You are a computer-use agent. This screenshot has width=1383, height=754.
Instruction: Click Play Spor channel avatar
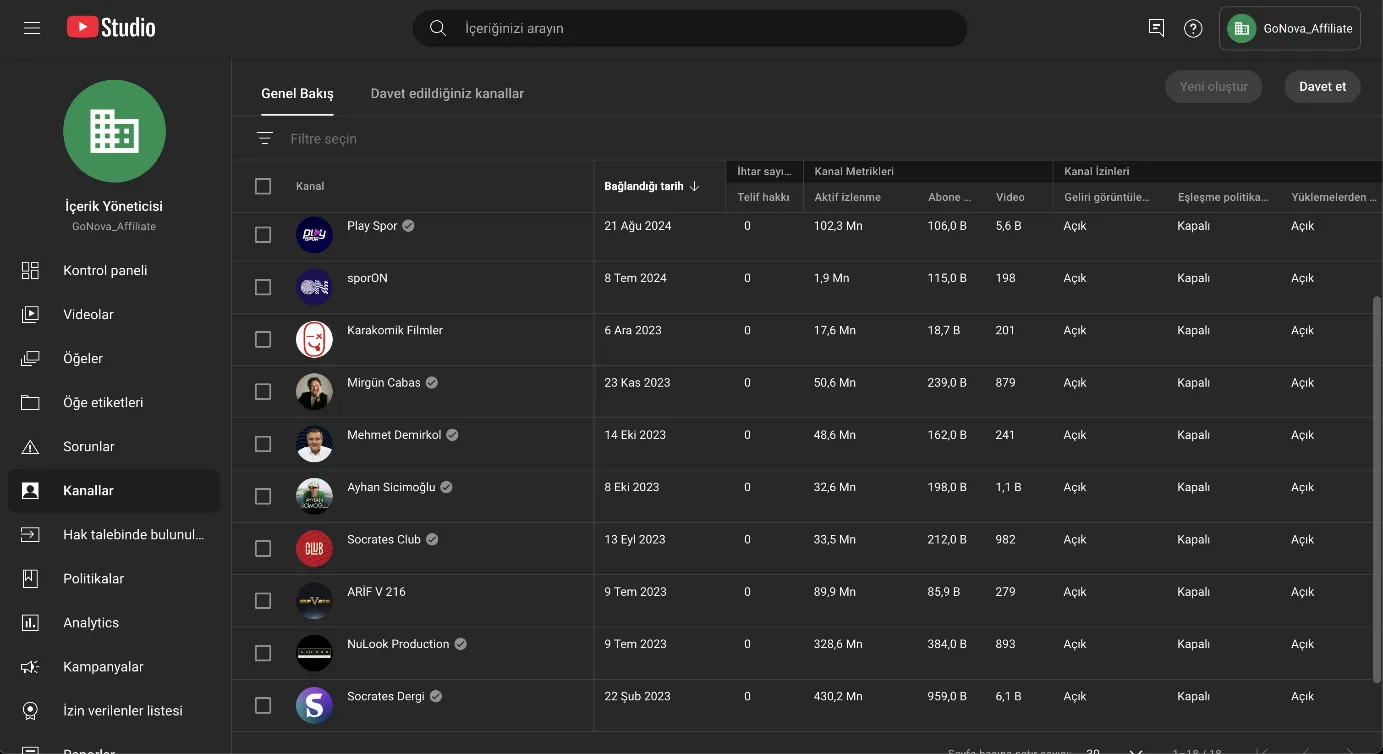coord(314,235)
